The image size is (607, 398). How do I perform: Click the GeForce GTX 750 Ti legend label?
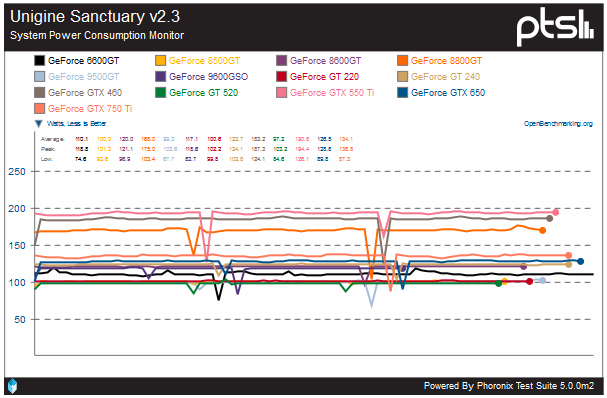coord(90,108)
